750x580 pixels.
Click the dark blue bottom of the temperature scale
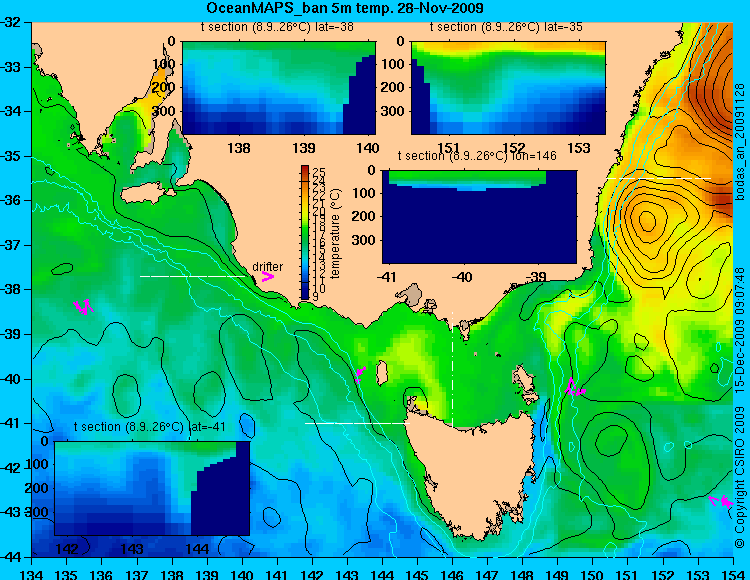tap(305, 293)
